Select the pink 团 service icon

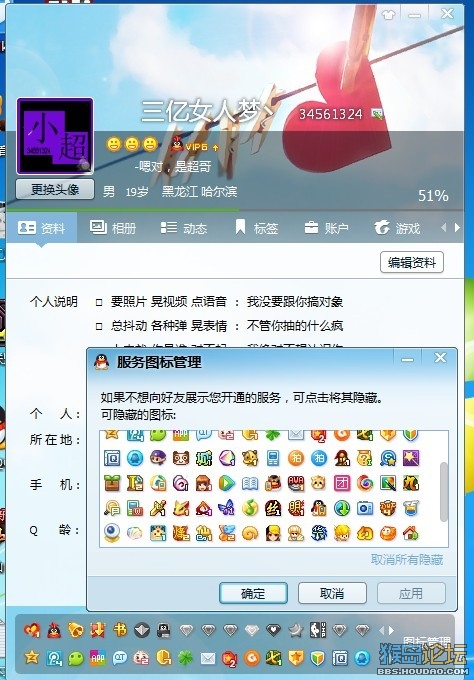coord(342,483)
